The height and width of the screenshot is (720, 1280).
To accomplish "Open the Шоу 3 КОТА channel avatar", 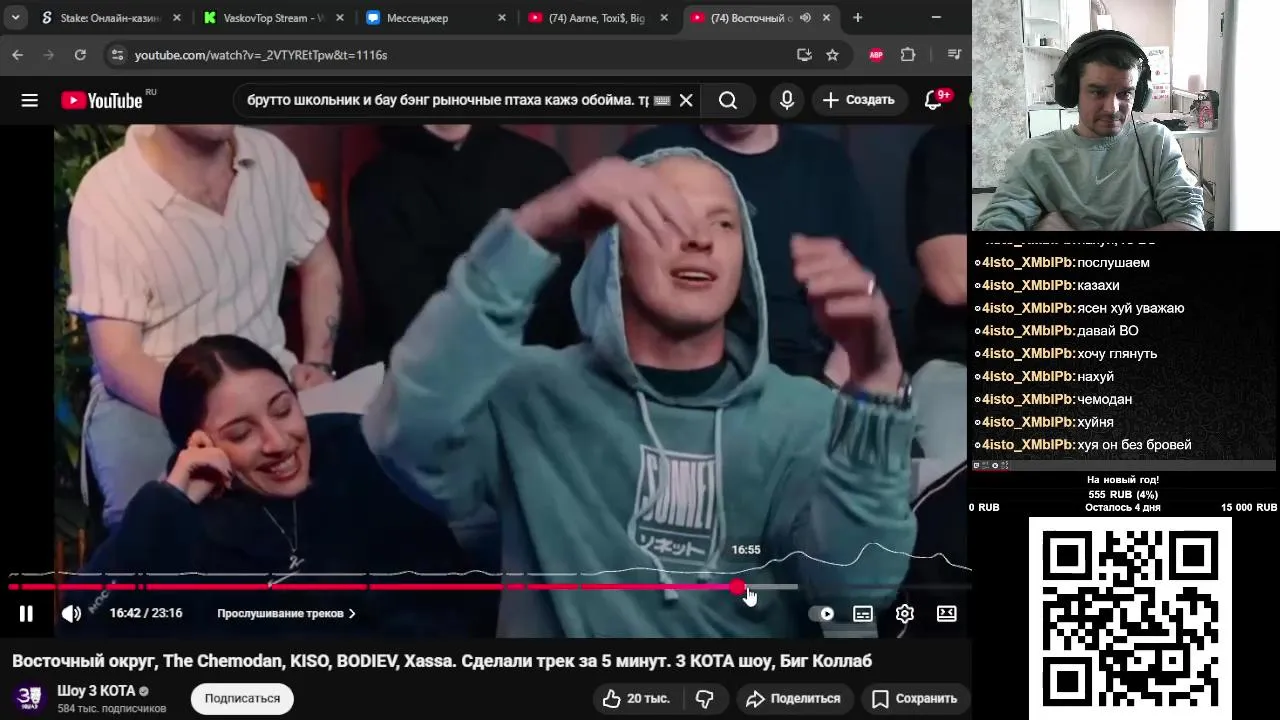I will tap(29, 698).
